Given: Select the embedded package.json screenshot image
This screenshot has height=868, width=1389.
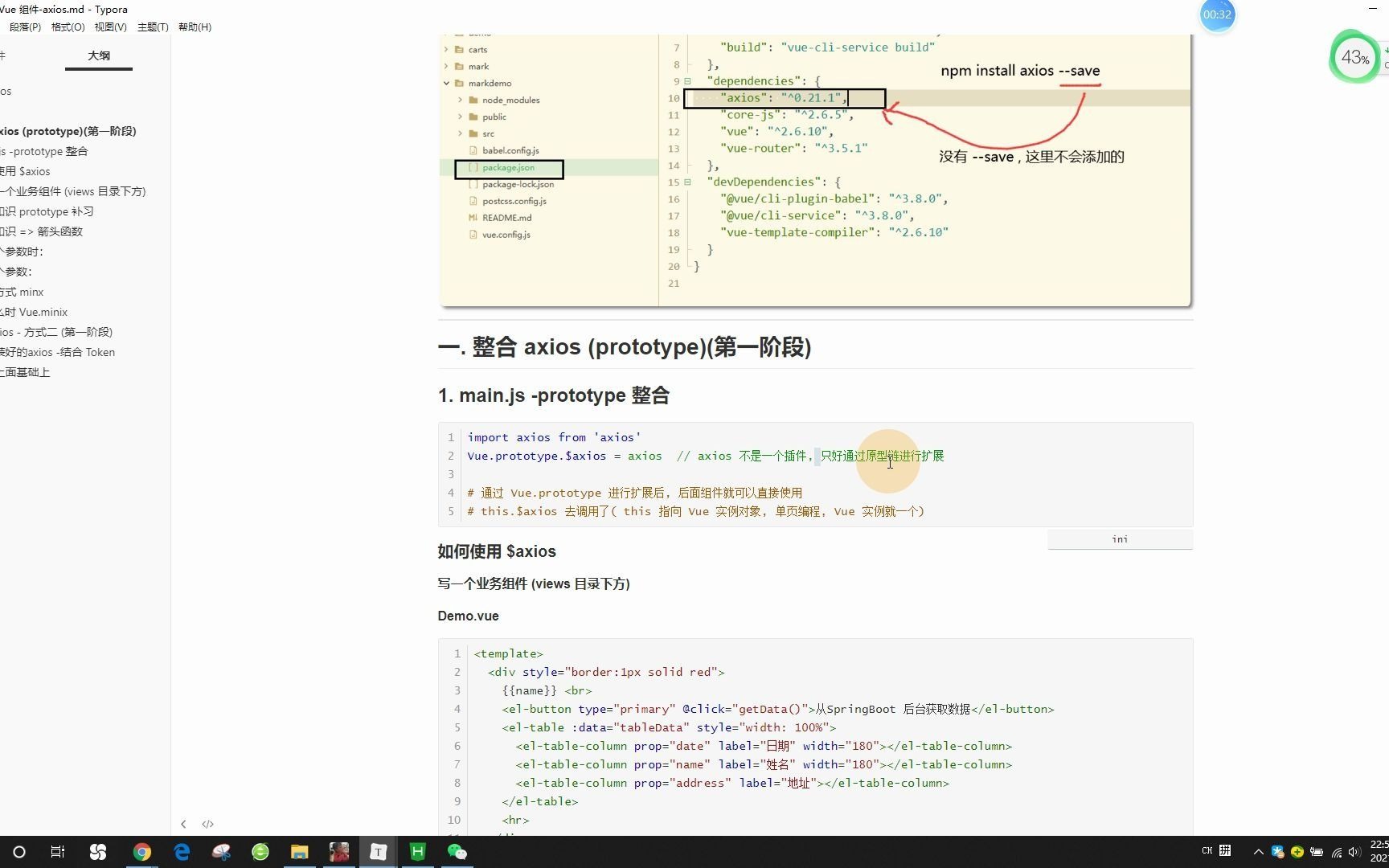Looking at the screenshot, I should click(x=815, y=170).
